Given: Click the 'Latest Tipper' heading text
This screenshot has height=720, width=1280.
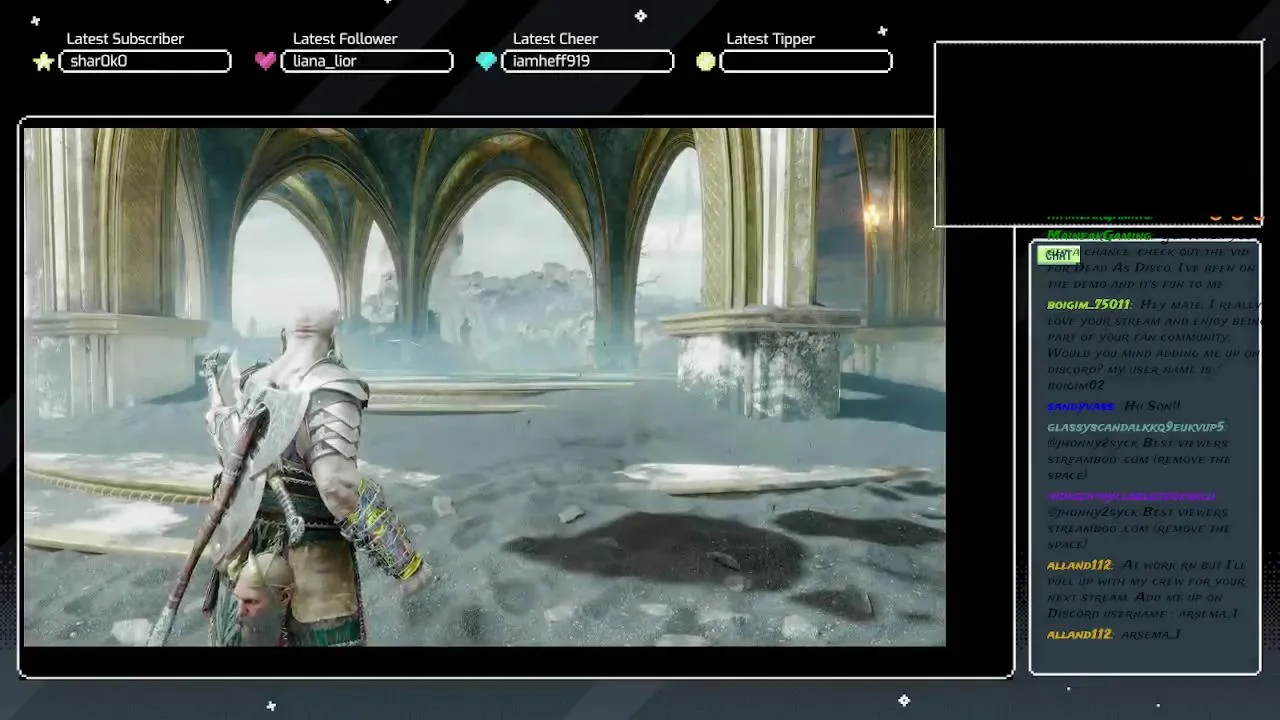Looking at the screenshot, I should click(x=770, y=39).
